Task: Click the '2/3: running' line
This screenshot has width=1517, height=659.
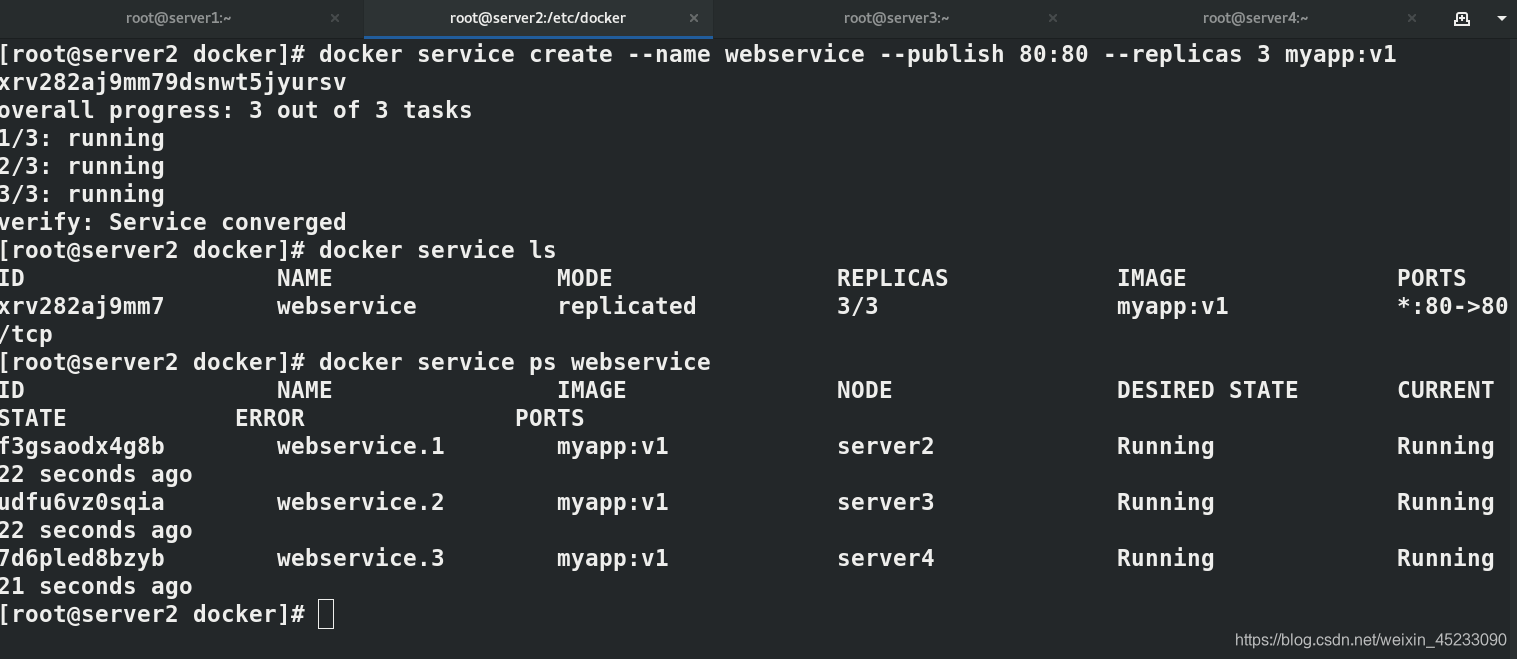Action: pyautogui.click(x=82, y=166)
